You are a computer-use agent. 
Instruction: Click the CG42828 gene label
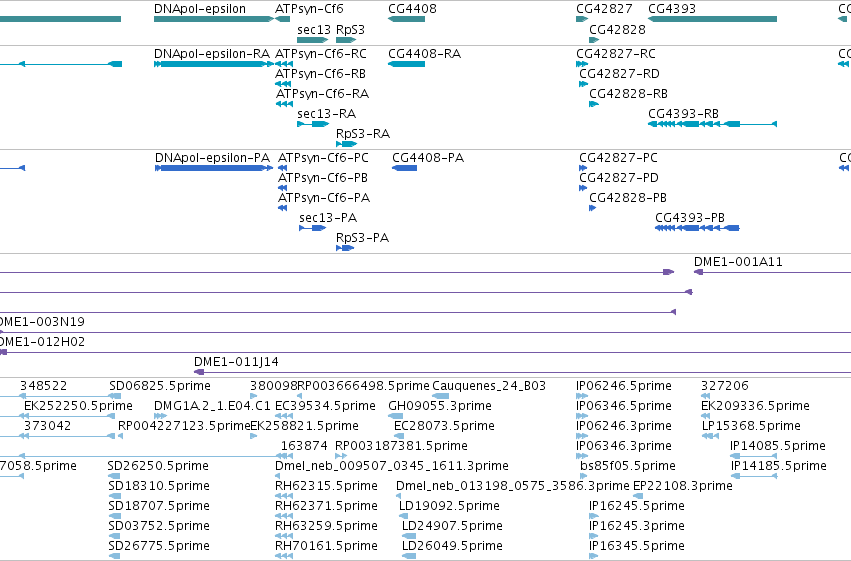pos(618,30)
